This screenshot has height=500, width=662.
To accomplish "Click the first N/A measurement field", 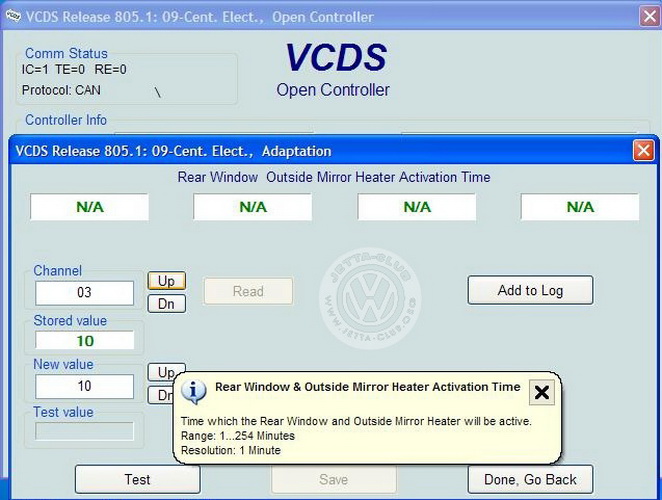I will click(x=89, y=207).
